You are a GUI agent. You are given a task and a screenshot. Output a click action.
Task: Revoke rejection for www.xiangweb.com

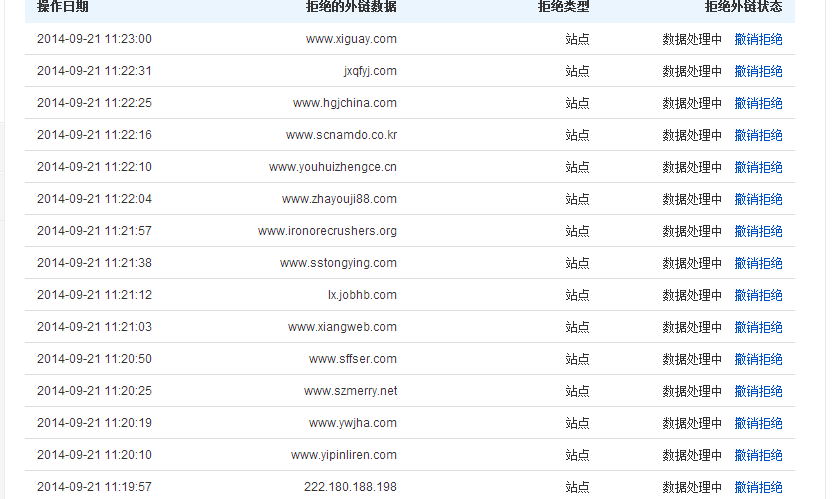(x=758, y=327)
